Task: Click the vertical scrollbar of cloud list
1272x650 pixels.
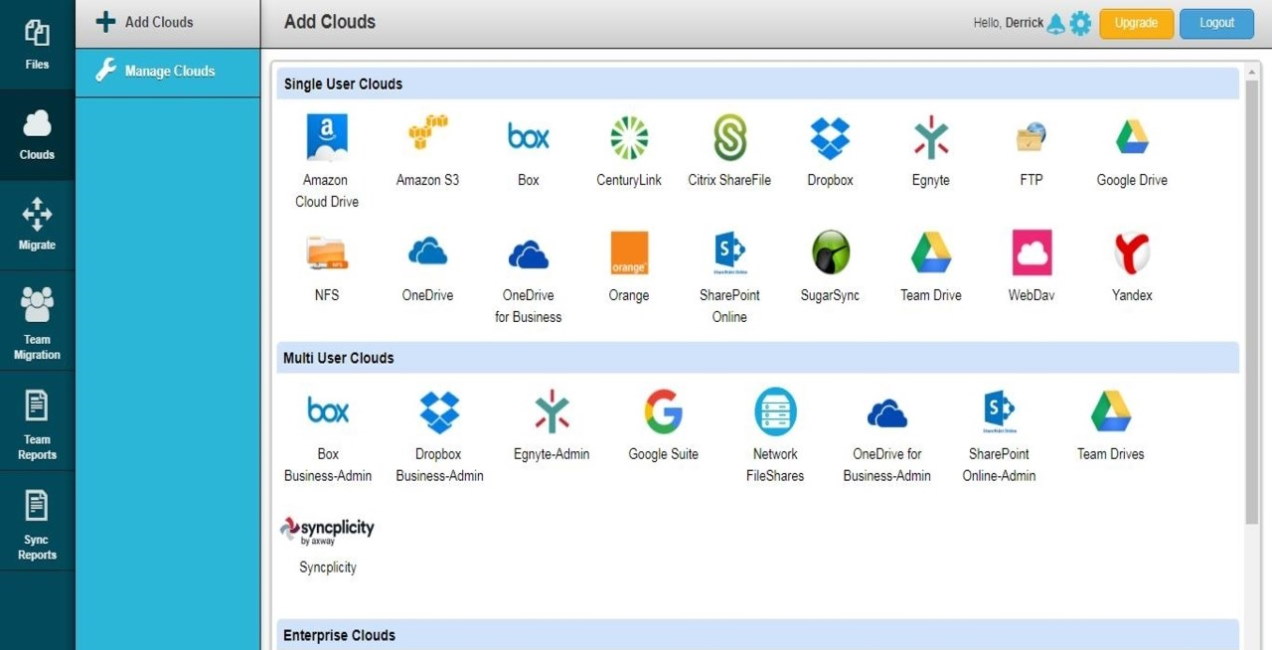Action: pyautogui.click(x=1251, y=300)
